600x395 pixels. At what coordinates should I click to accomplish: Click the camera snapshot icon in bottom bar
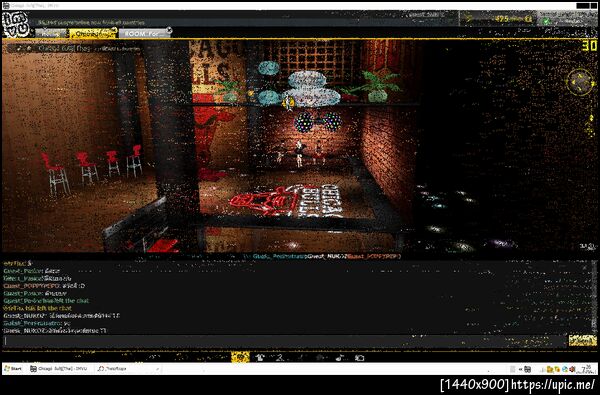point(359,357)
